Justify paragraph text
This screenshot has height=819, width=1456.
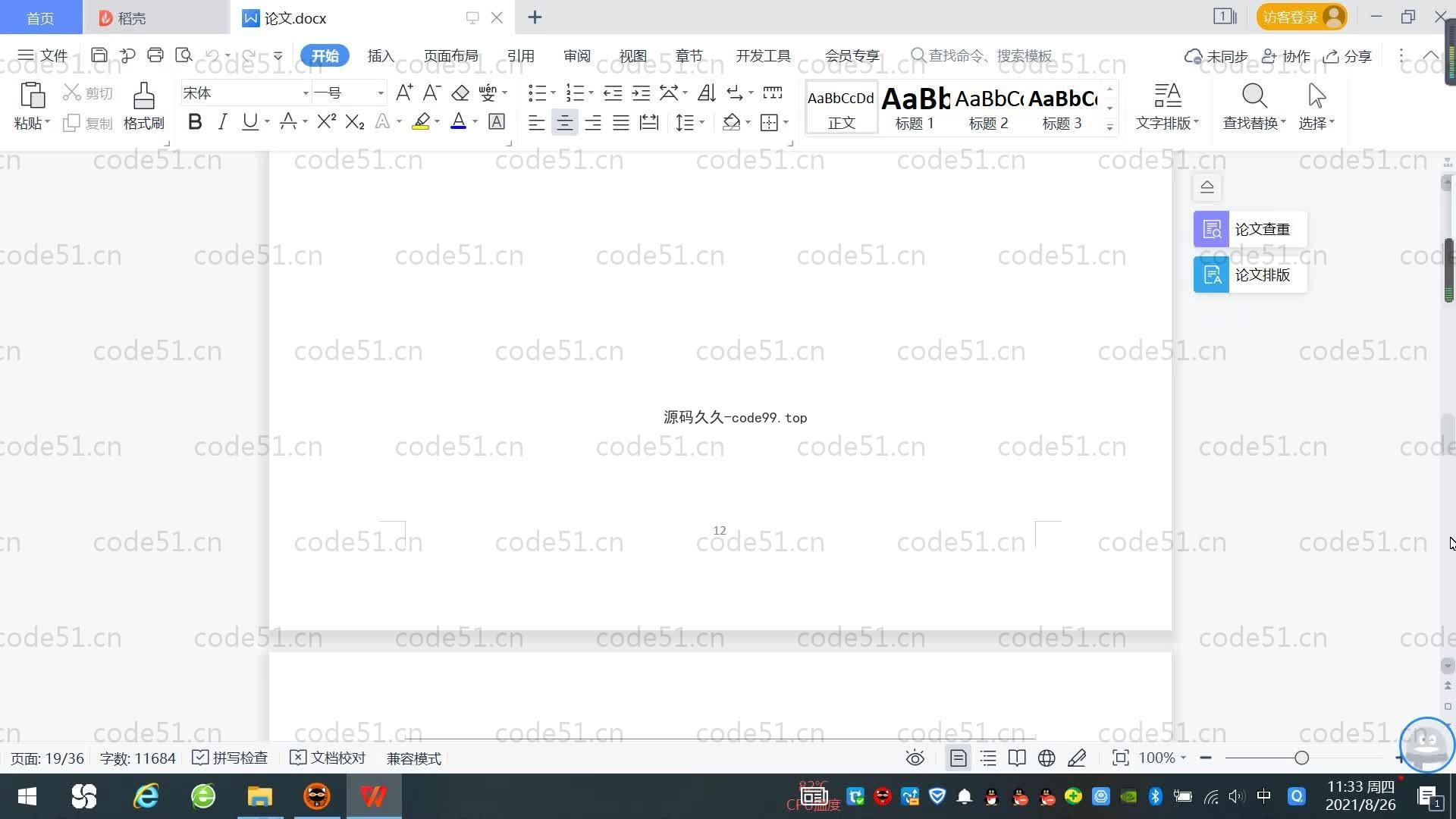pyautogui.click(x=621, y=122)
